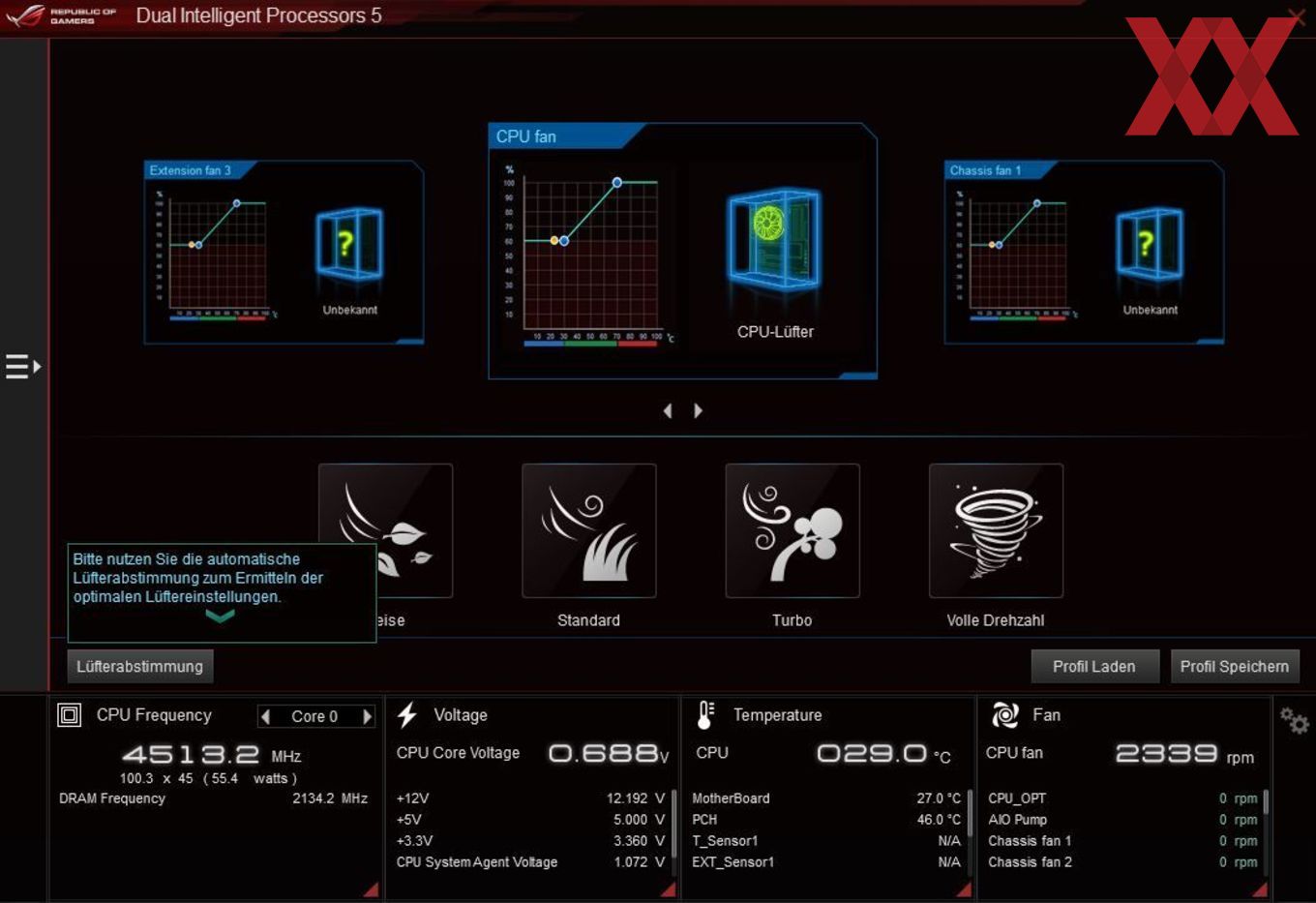This screenshot has height=903, width=1316.
Task: Click the Unbekannt icon in Chassis fan 1
Action: 1150,245
